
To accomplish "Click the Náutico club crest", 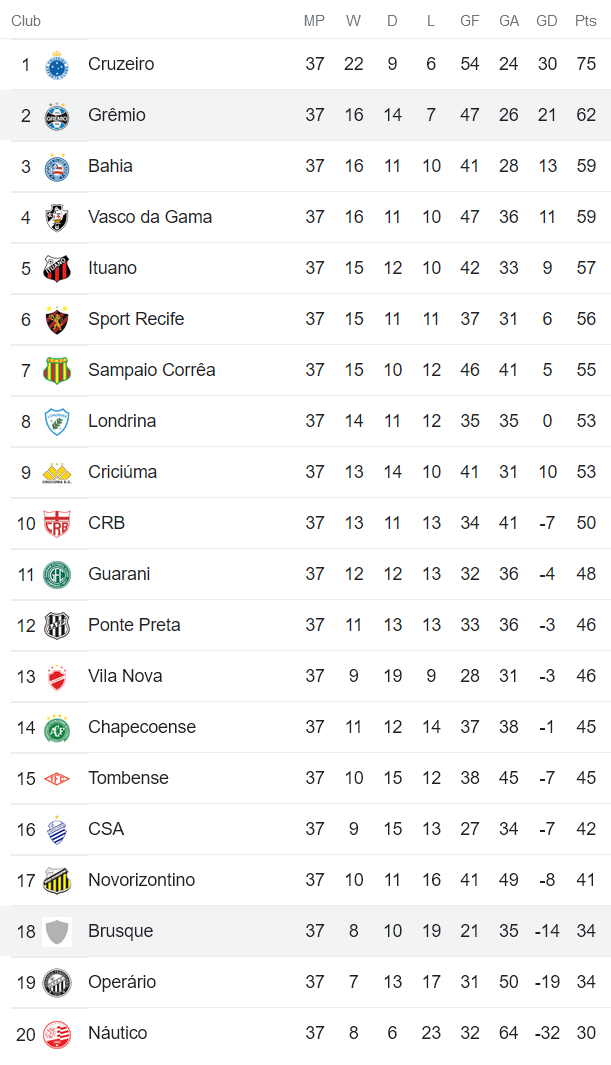I will pos(57,1034).
